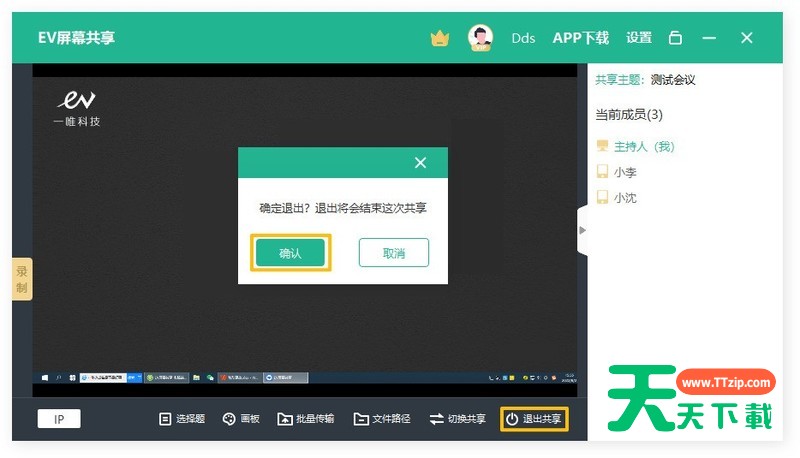Click APP下载 download link
Screen dimensions: 800x458
tap(580, 38)
